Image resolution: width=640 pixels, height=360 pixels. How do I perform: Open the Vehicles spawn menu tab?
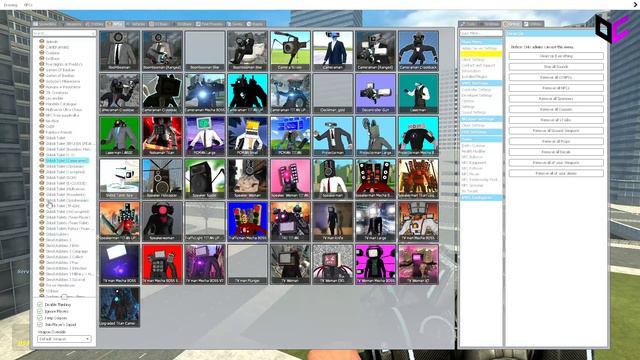pyautogui.click(x=136, y=24)
